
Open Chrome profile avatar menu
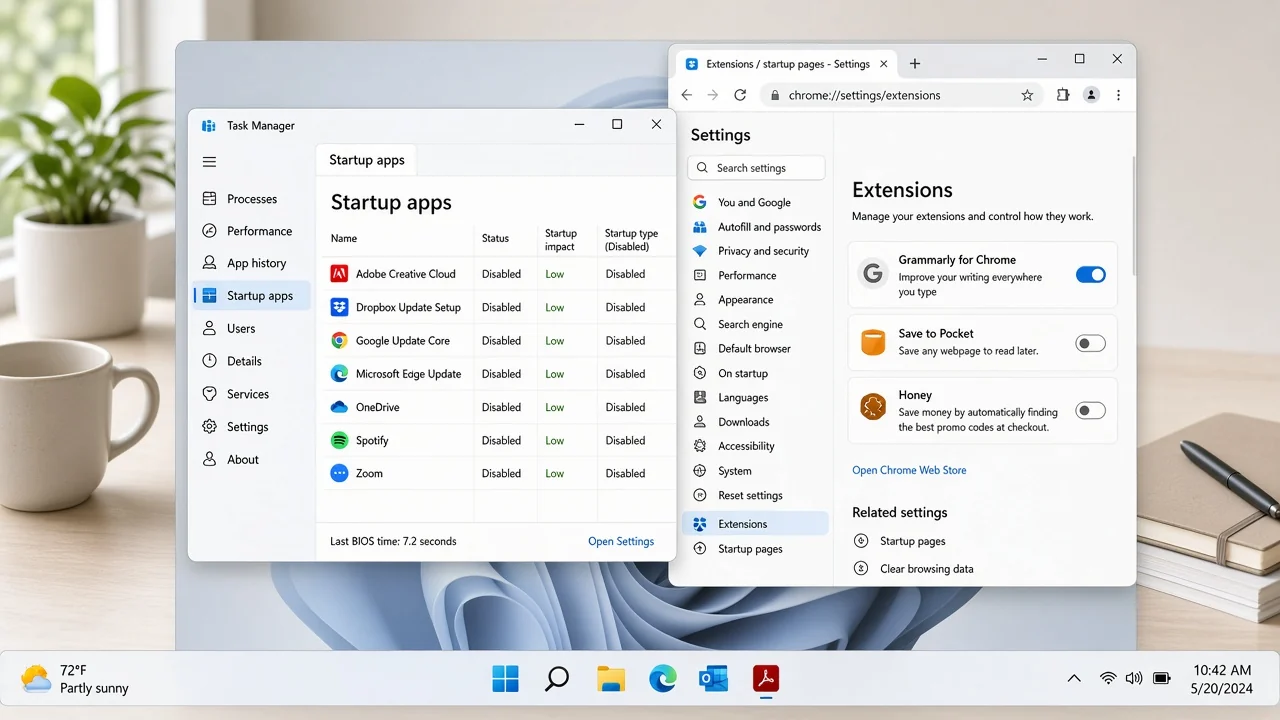tap(1091, 95)
